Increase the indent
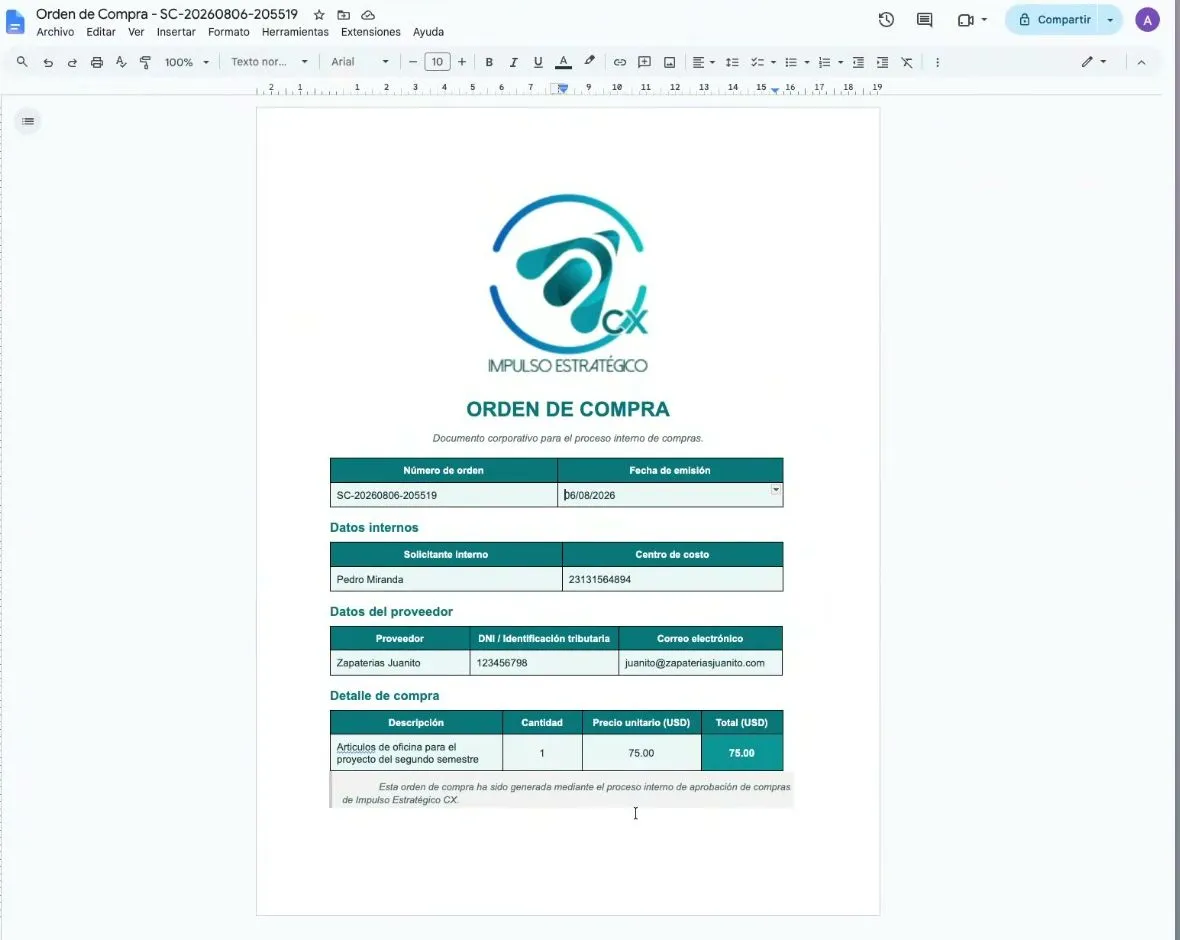This screenshot has width=1180, height=940. pyautogui.click(x=882, y=62)
